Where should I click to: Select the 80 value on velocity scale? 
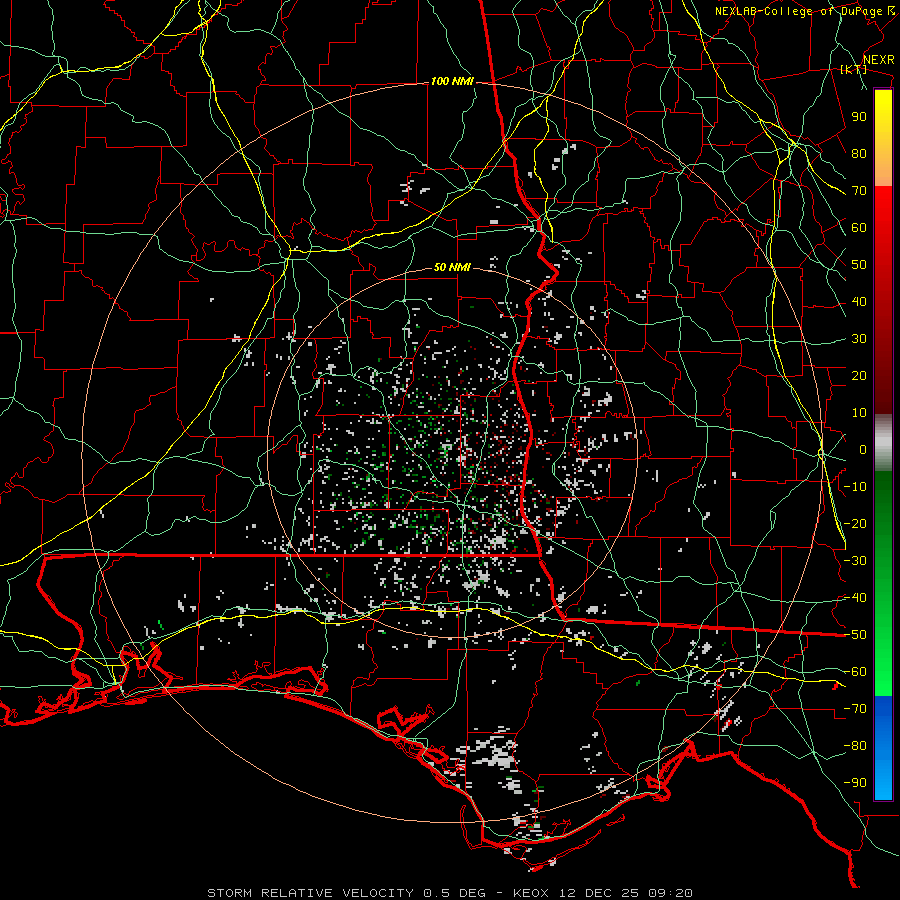coord(859,153)
